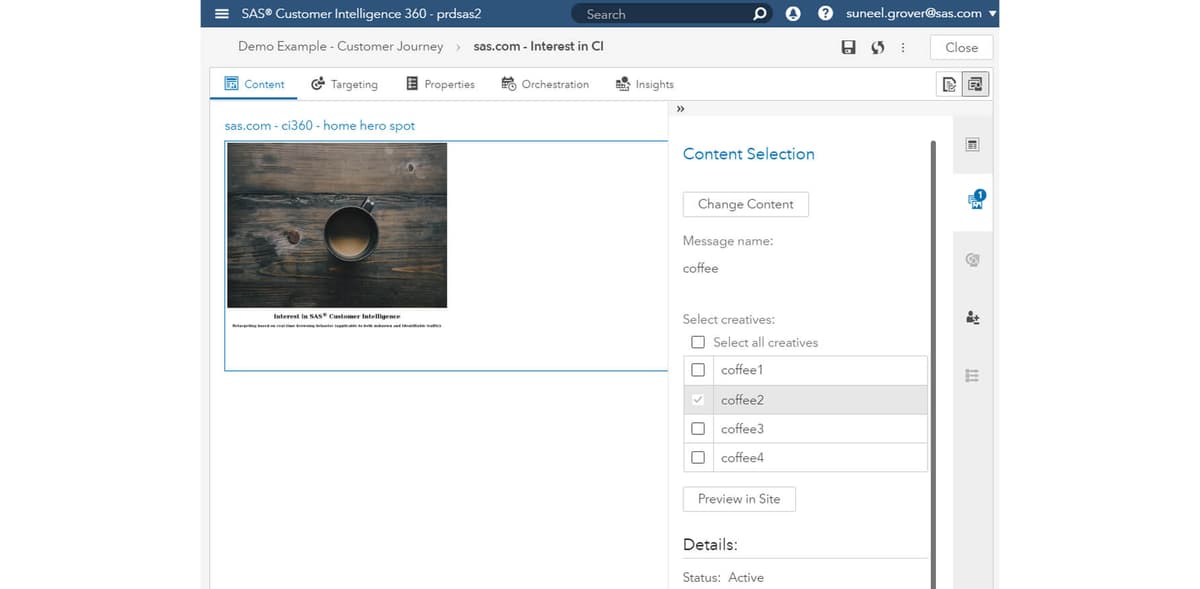Select the details view toggle icon
This screenshot has height=589, width=1200.
[x=976, y=85]
